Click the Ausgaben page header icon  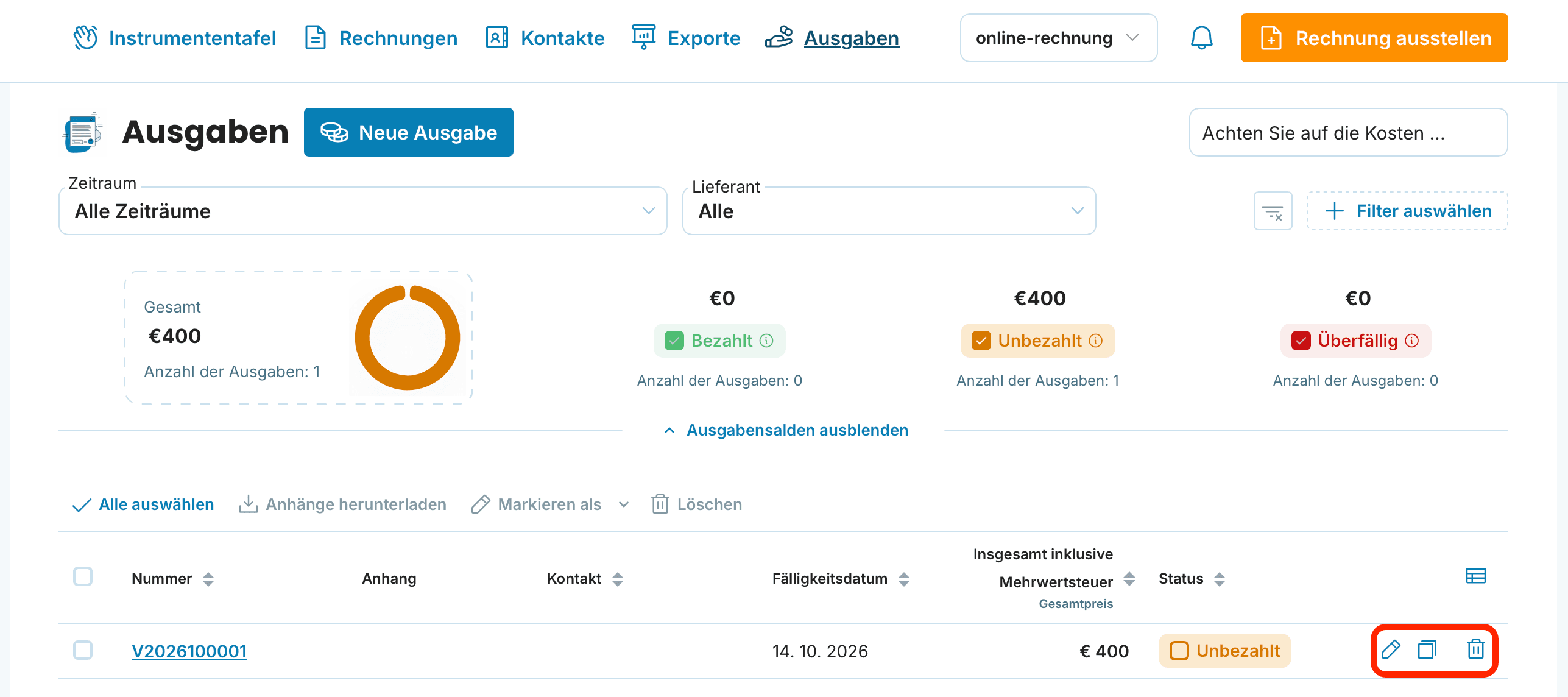tap(83, 132)
